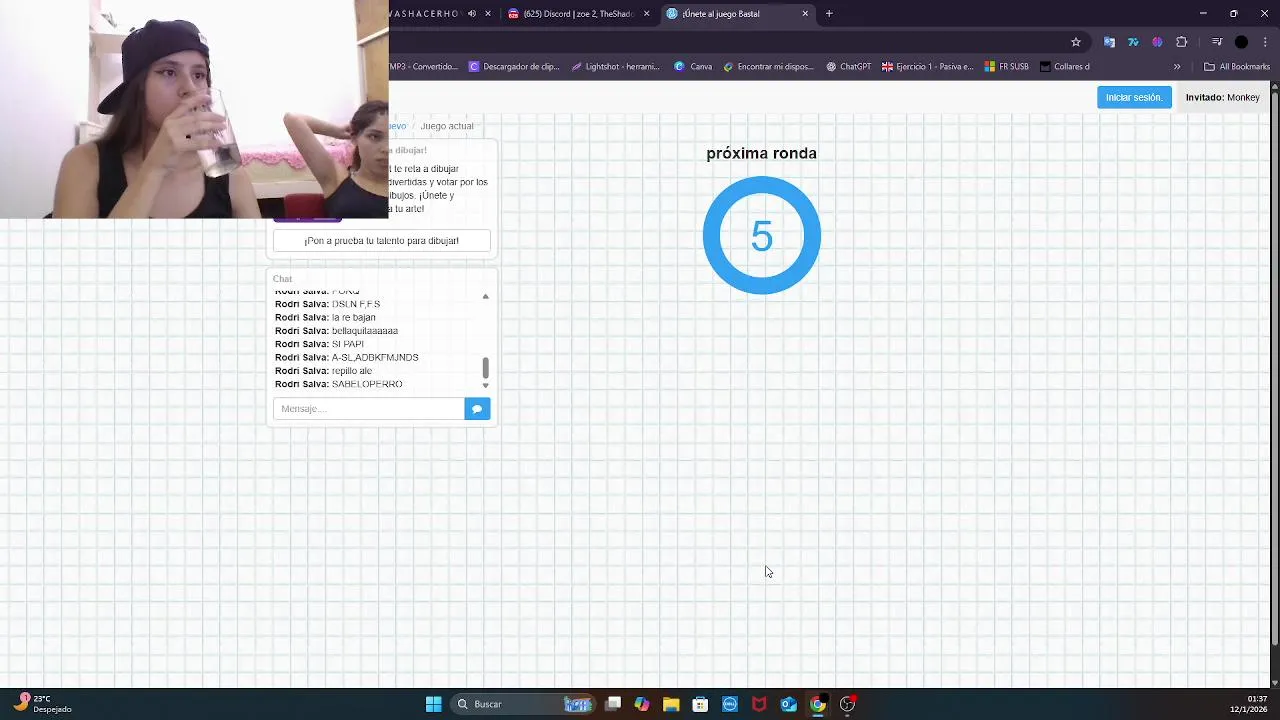Bookmark this page with the star icon
The height and width of the screenshot is (720, 1280).
1076,42
